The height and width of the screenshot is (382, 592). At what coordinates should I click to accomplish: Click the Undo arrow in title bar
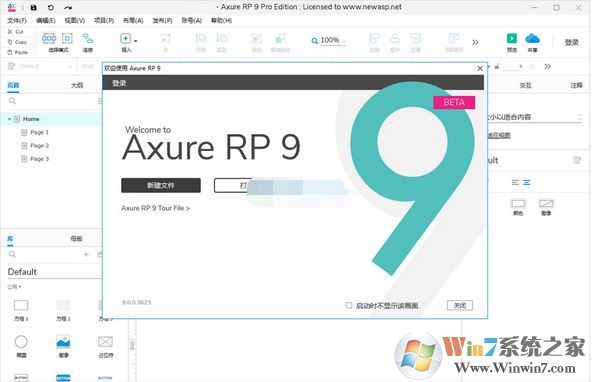[51, 7]
